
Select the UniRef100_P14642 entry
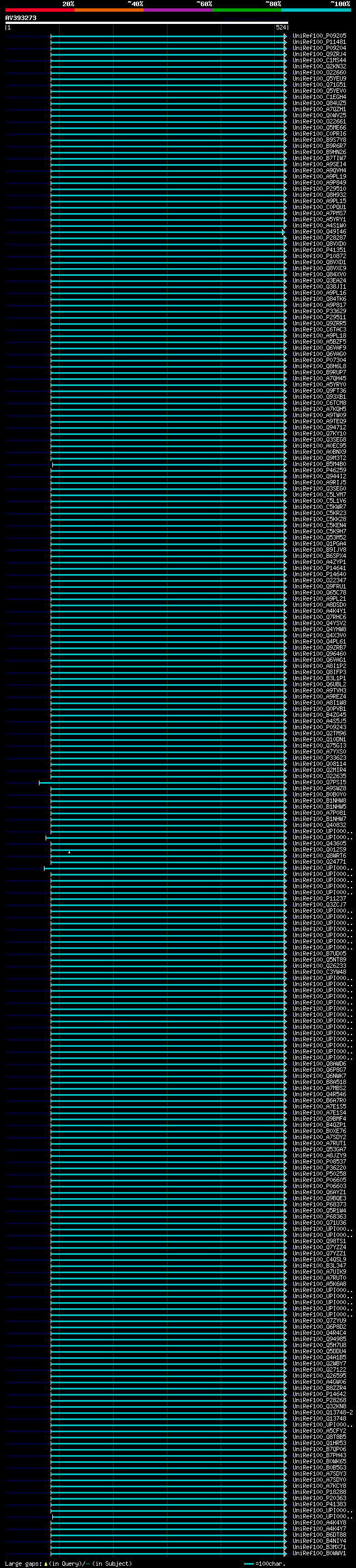coord(319,1394)
